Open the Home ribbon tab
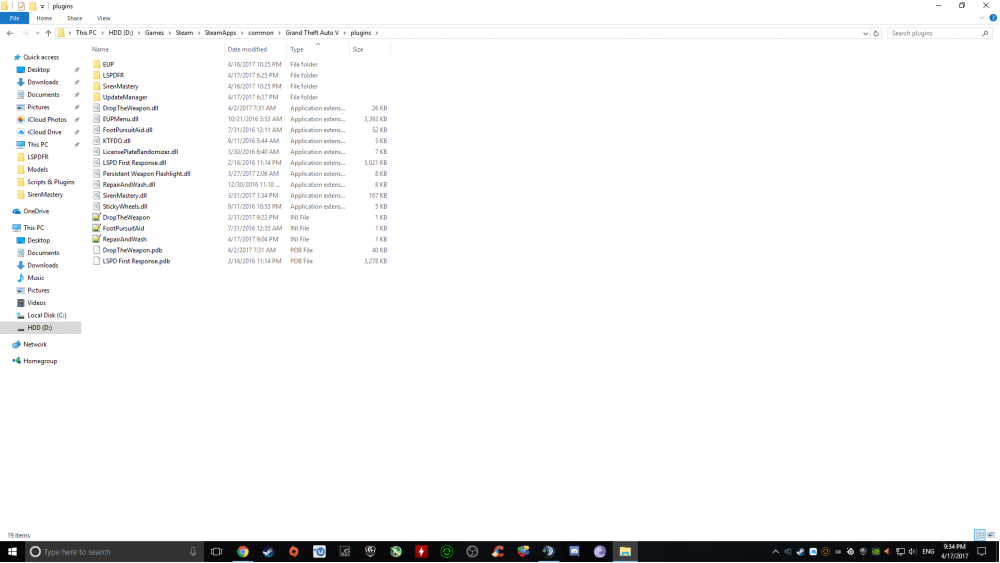 [44, 18]
